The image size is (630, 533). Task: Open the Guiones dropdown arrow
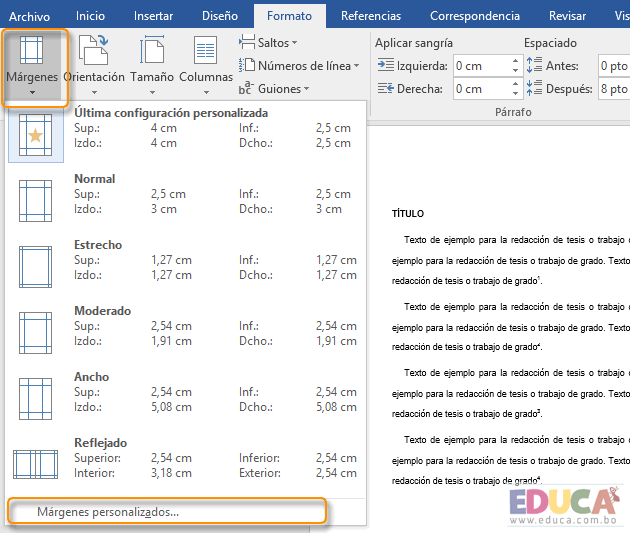point(307,88)
